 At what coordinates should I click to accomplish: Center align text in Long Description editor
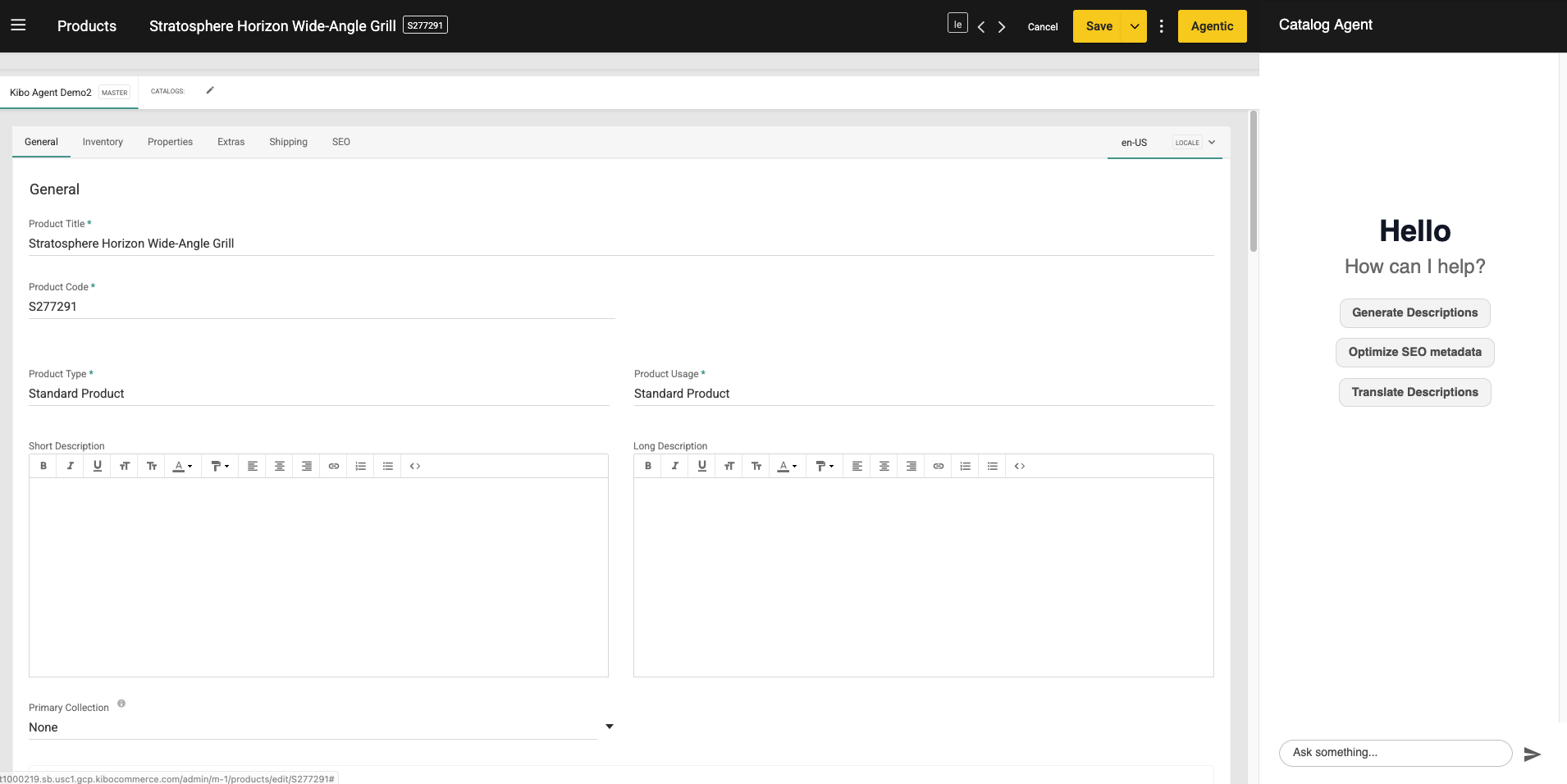coord(884,466)
